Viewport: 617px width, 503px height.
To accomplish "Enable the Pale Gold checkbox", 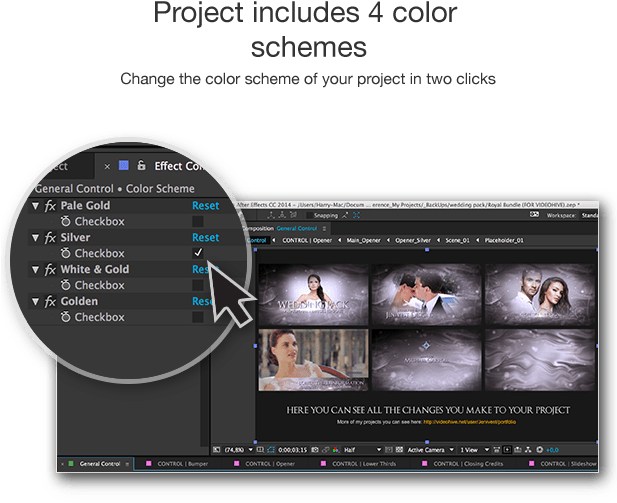I will pos(198,221).
